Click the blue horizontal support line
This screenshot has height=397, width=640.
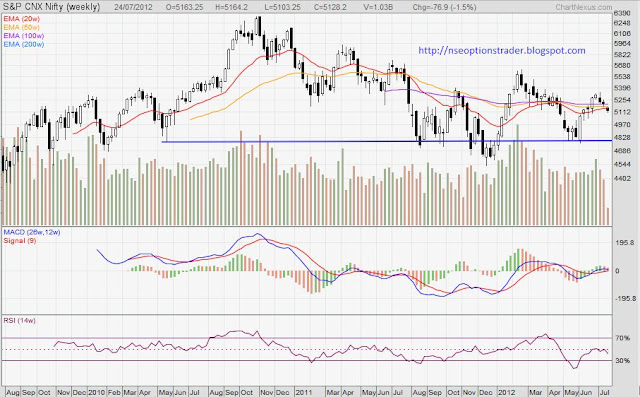tap(387, 141)
